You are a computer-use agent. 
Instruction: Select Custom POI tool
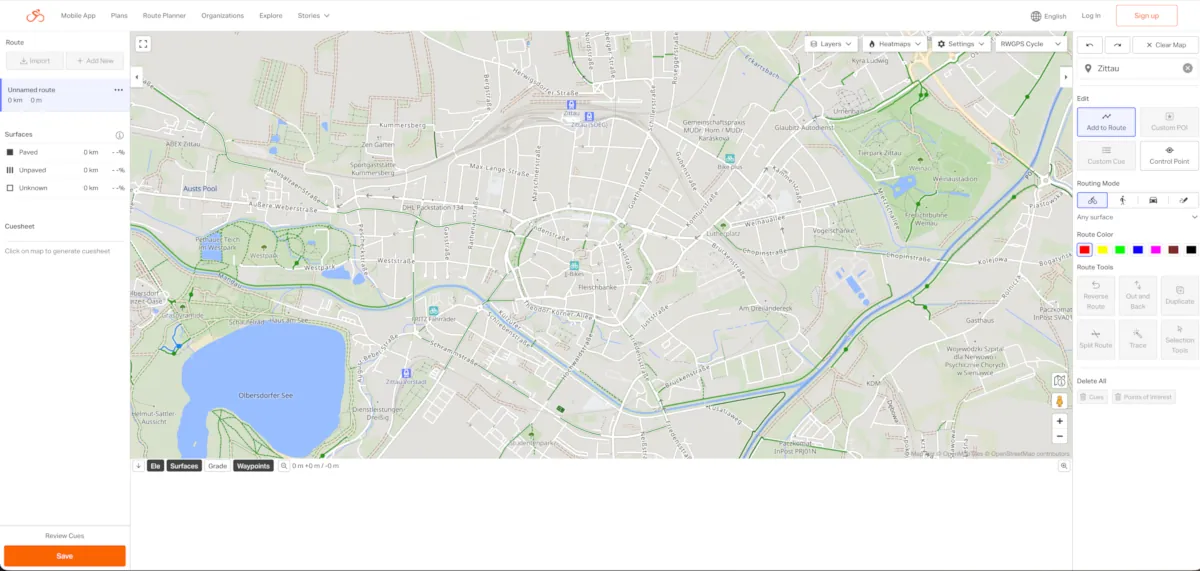pyautogui.click(x=1169, y=122)
